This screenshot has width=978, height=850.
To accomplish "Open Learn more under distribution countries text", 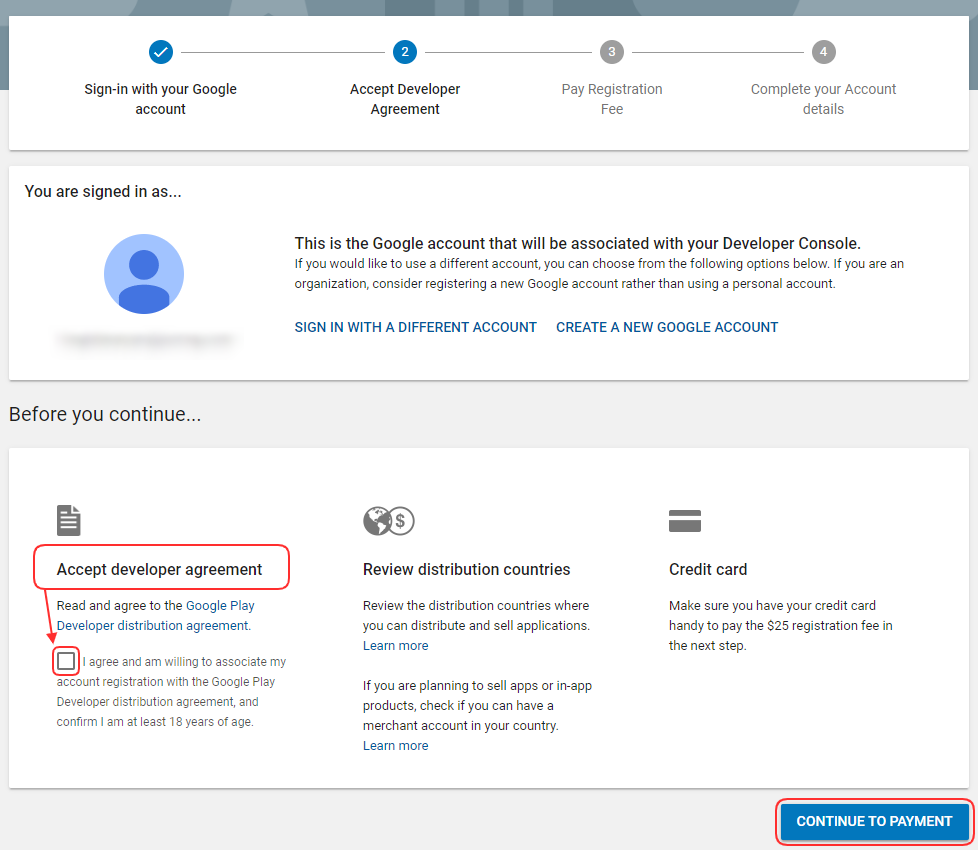I will (395, 645).
